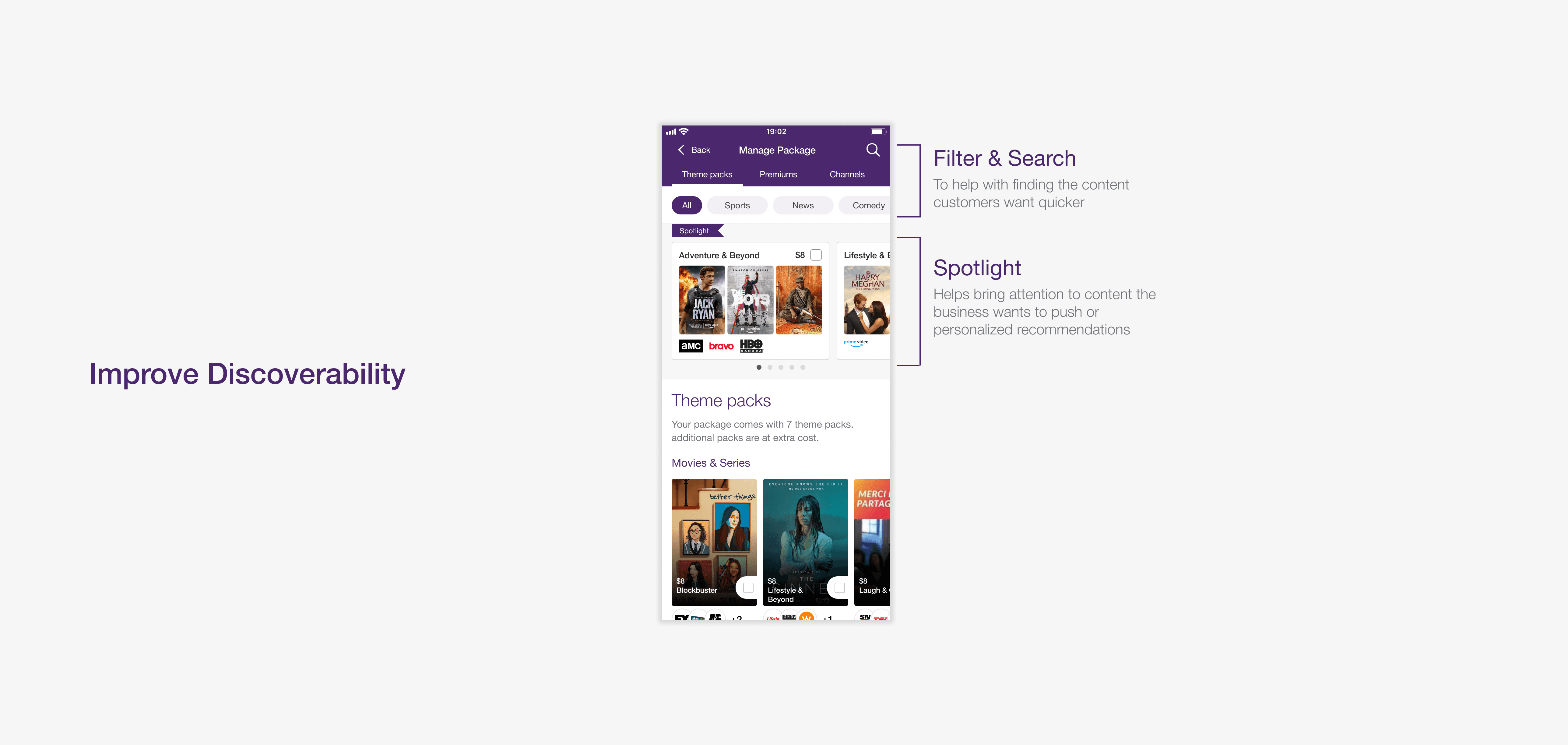Click the HBO Canada logo

tap(751, 346)
